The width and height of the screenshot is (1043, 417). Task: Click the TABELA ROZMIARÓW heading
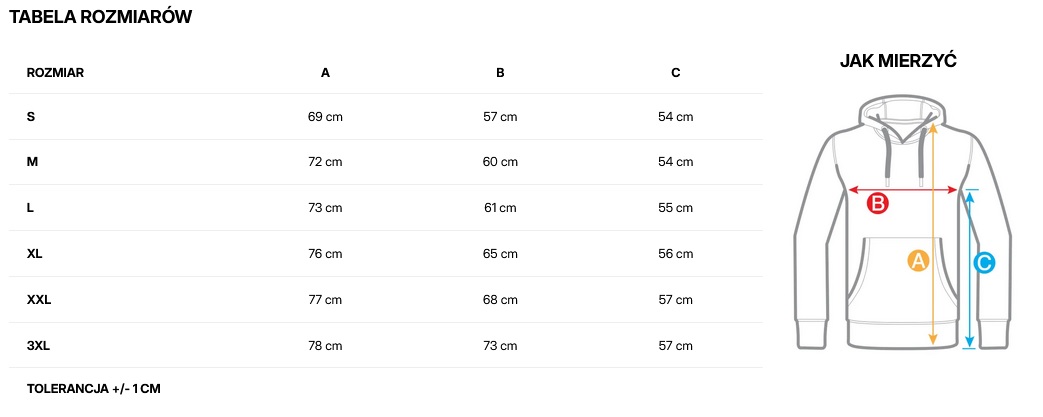click(100, 17)
